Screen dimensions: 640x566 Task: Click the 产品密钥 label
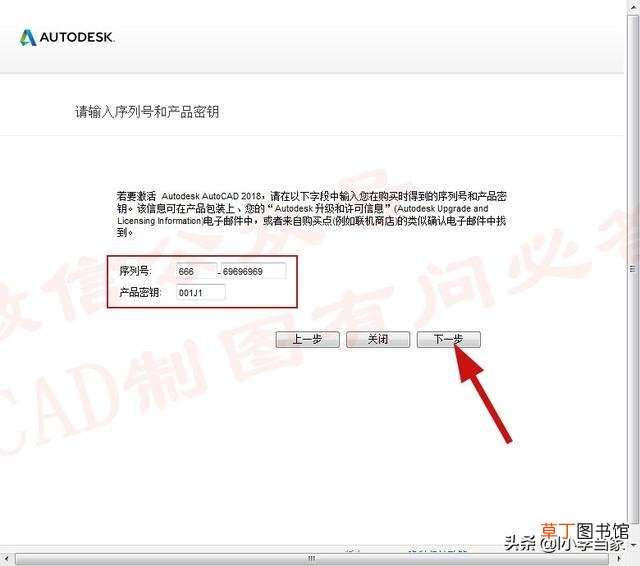click(x=140, y=292)
